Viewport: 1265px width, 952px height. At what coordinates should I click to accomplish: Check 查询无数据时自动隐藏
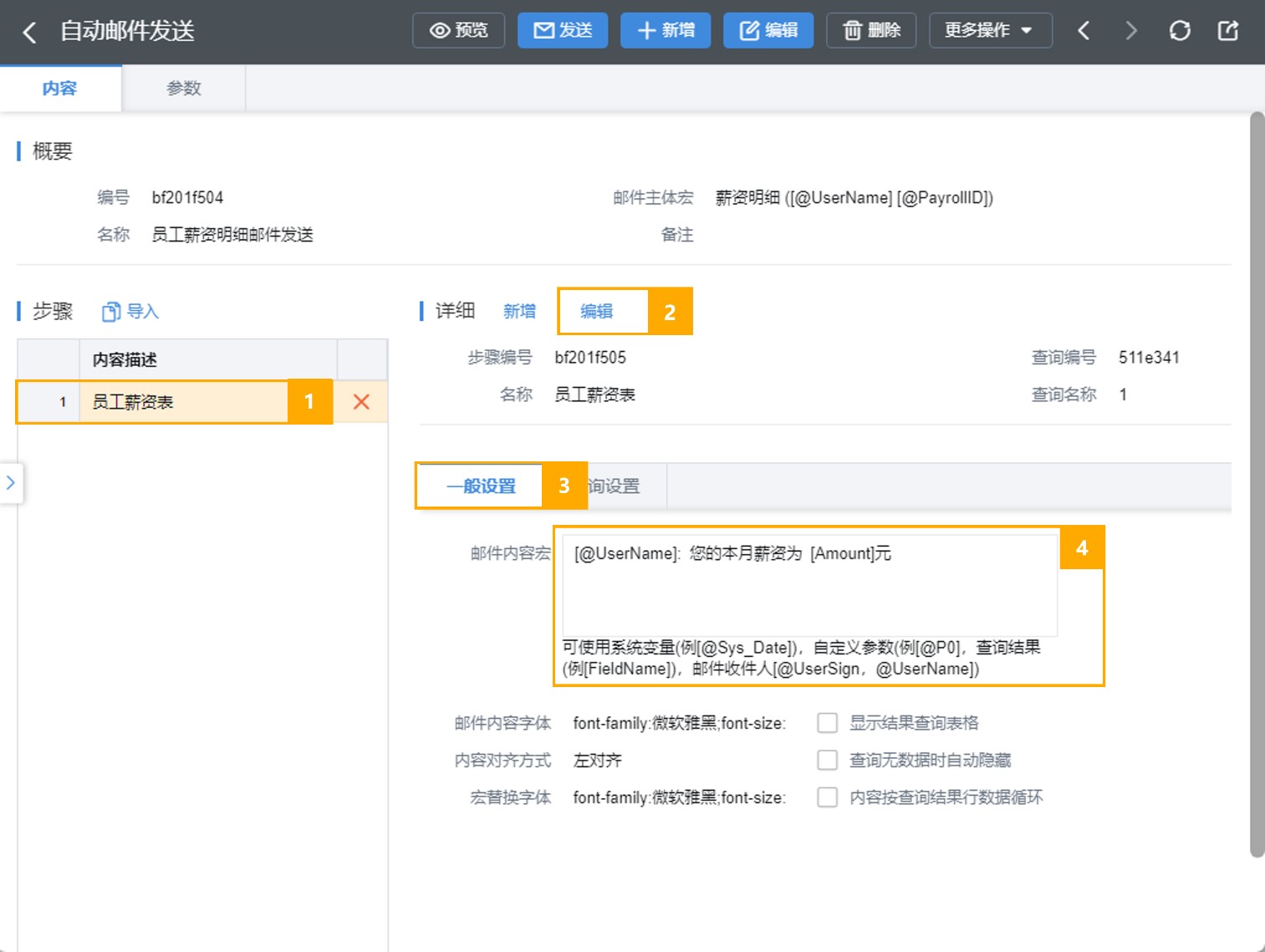(x=827, y=760)
